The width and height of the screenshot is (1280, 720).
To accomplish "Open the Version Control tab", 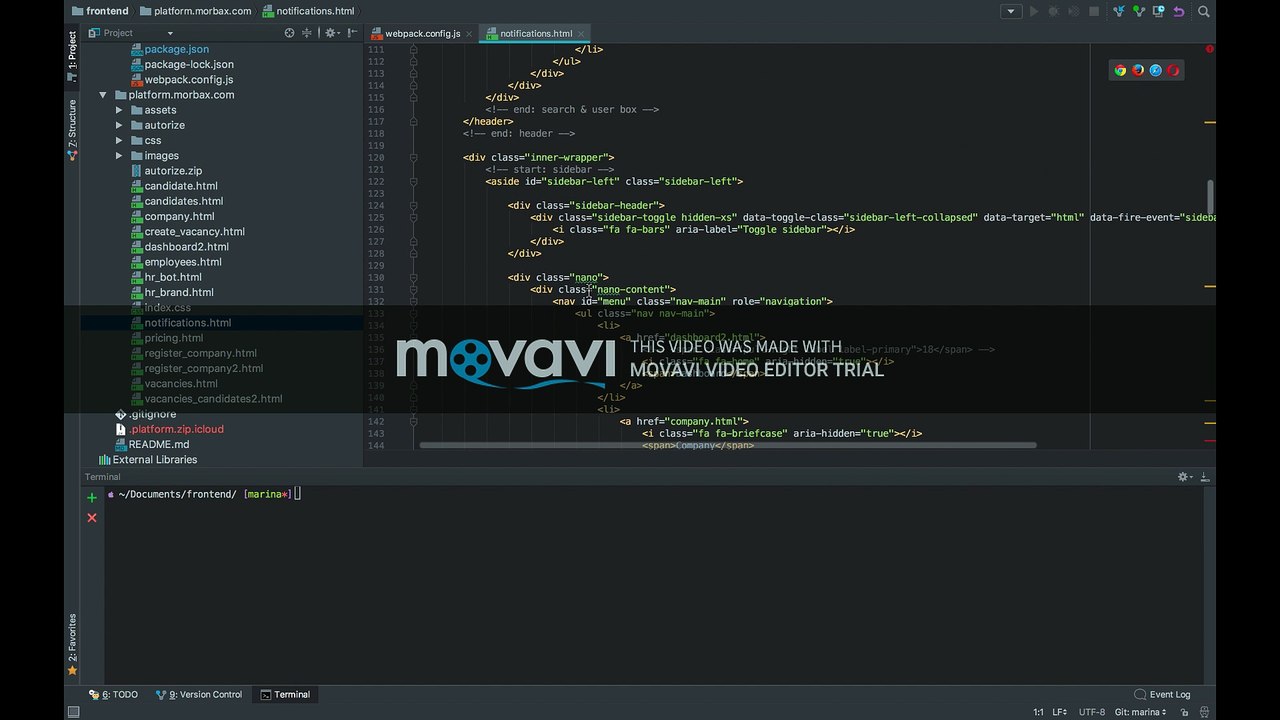I will (x=199, y=694).
